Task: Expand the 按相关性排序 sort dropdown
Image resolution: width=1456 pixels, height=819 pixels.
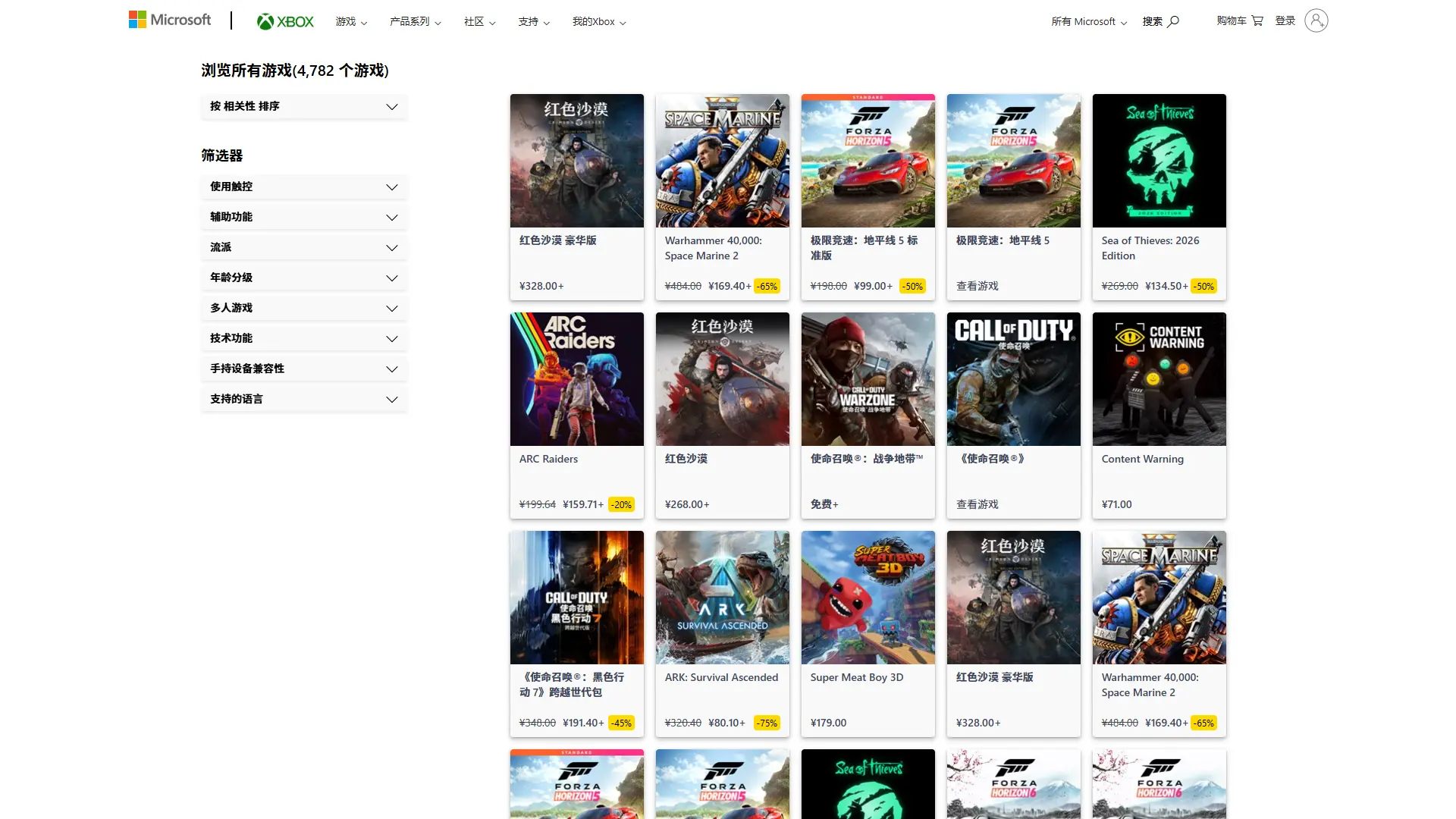Action: [303, 107]
